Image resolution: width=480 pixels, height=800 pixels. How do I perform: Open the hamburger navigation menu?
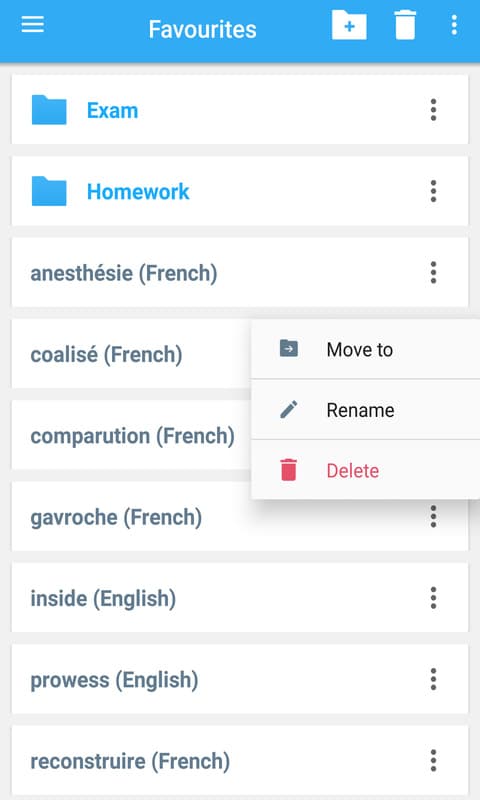[33, 24]
